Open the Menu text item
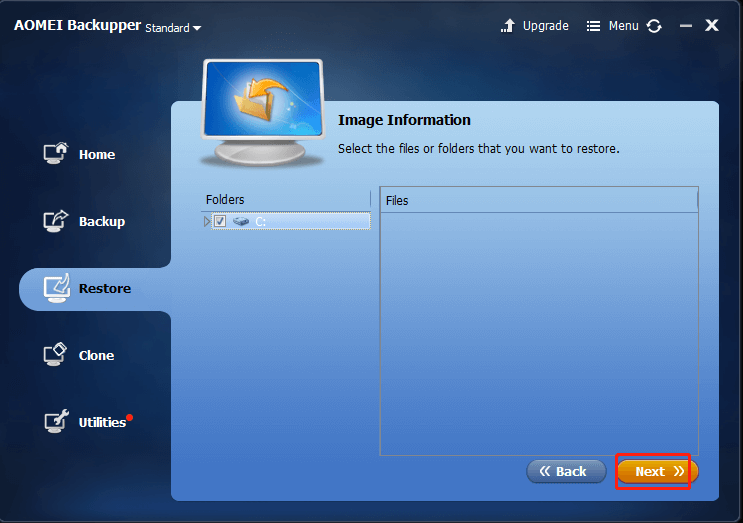743x523 pixels. (x=624, y=26)
